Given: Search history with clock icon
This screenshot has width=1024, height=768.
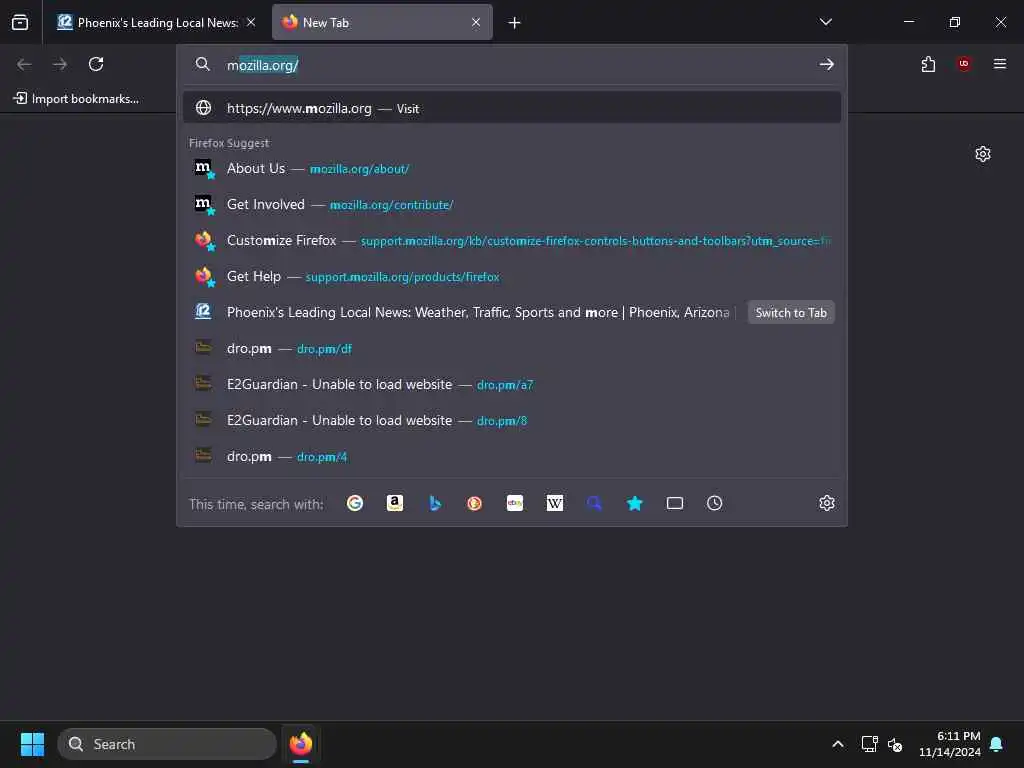Looking at the screenshot, I should tap(714, 503).
